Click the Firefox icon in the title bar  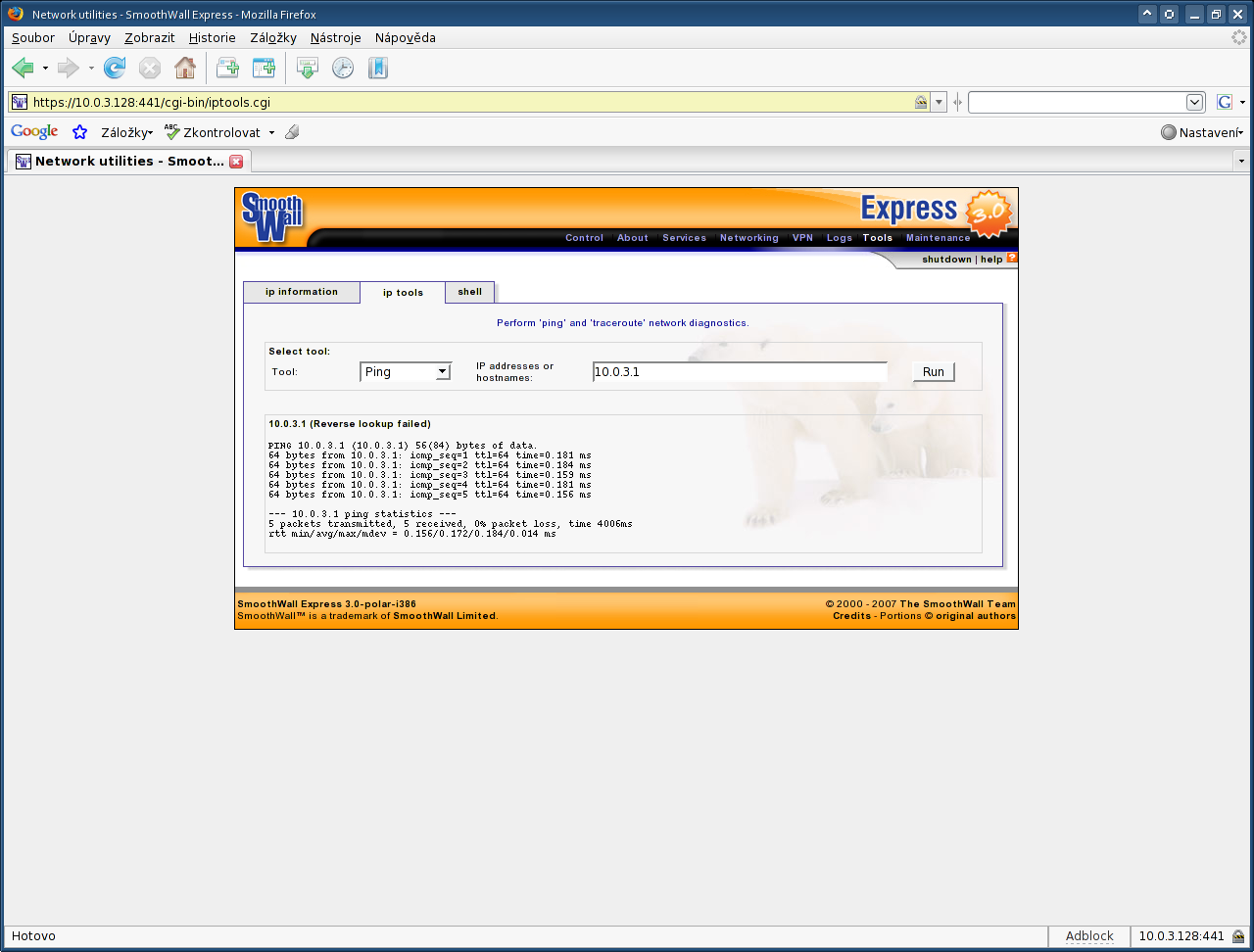16,15
